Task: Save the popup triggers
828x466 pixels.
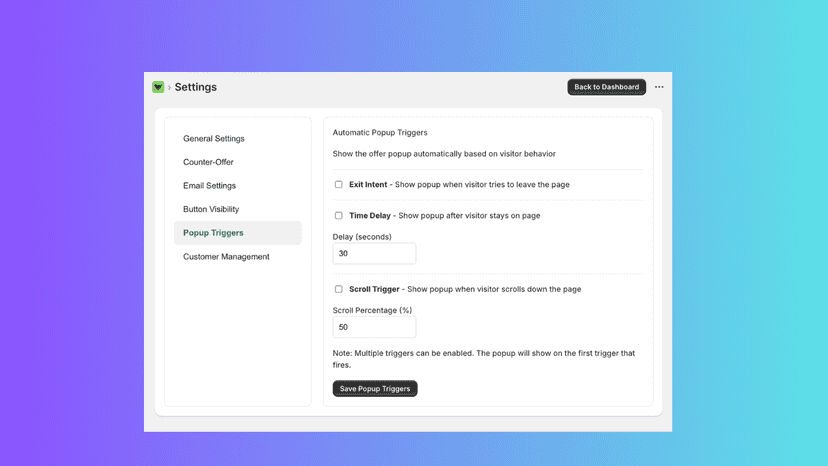Action: pyautogui.click(x=375, y=388)
